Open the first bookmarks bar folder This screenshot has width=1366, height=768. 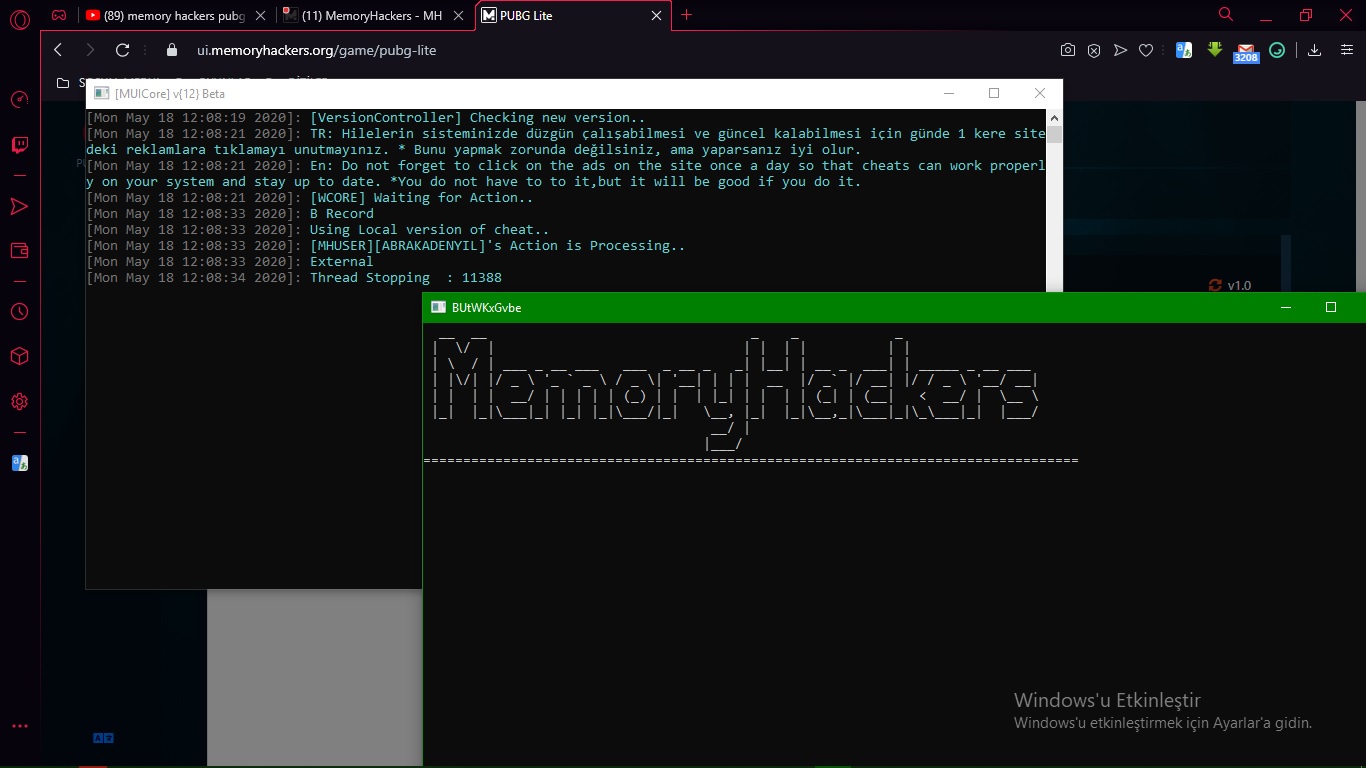(x=63, y=83)
